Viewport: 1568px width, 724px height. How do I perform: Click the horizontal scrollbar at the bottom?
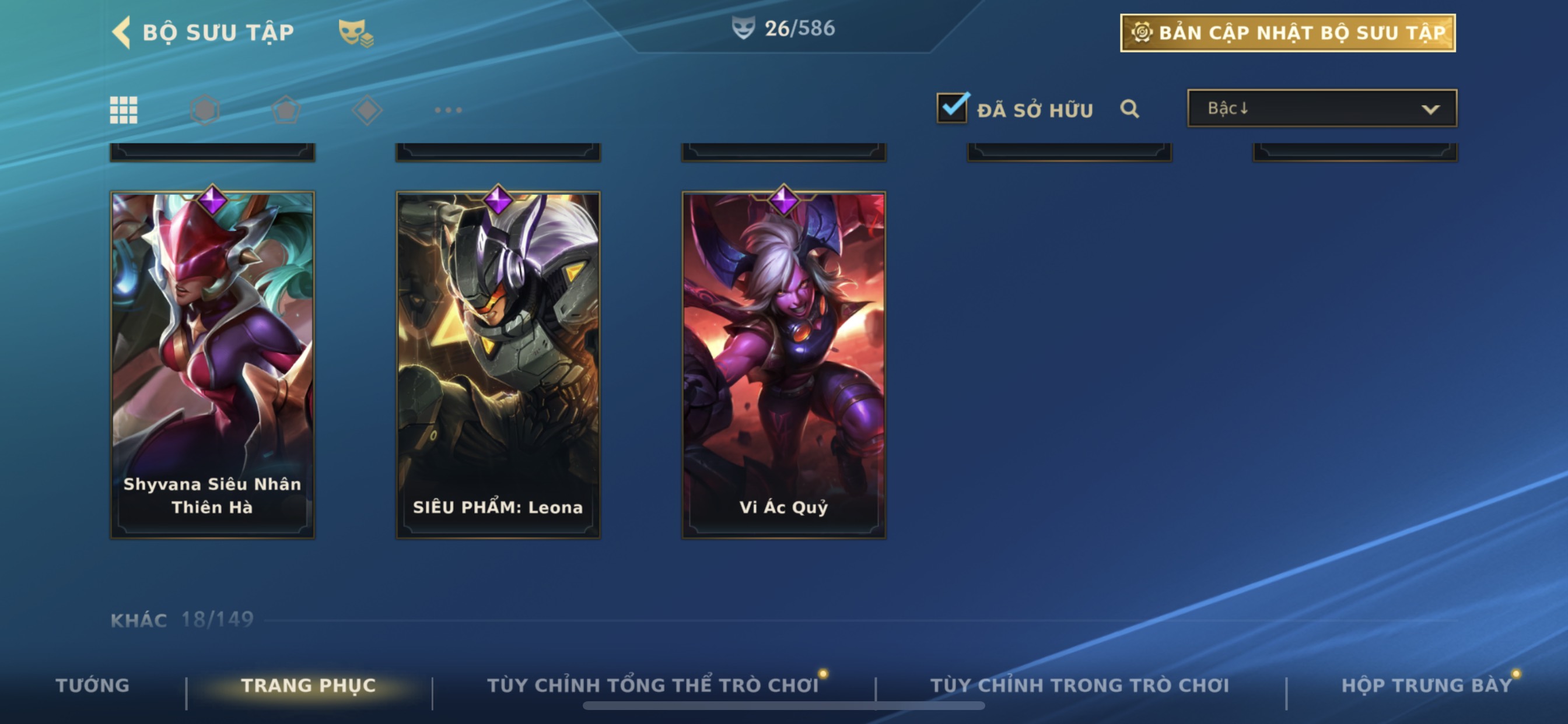[x=784, y=706]
